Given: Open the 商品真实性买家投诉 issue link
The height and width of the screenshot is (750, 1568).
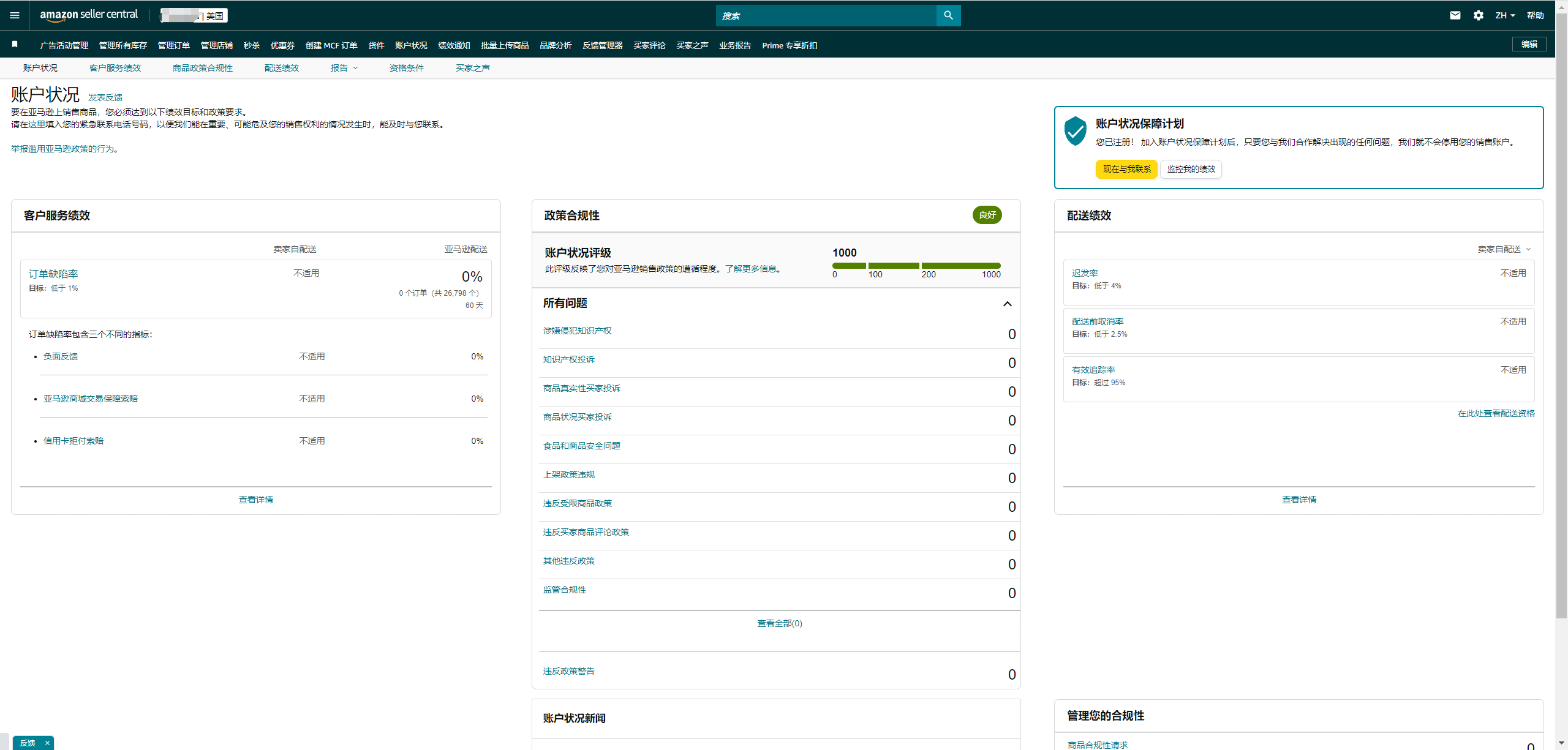Looking at the screenshot, I should pos(581,388).
